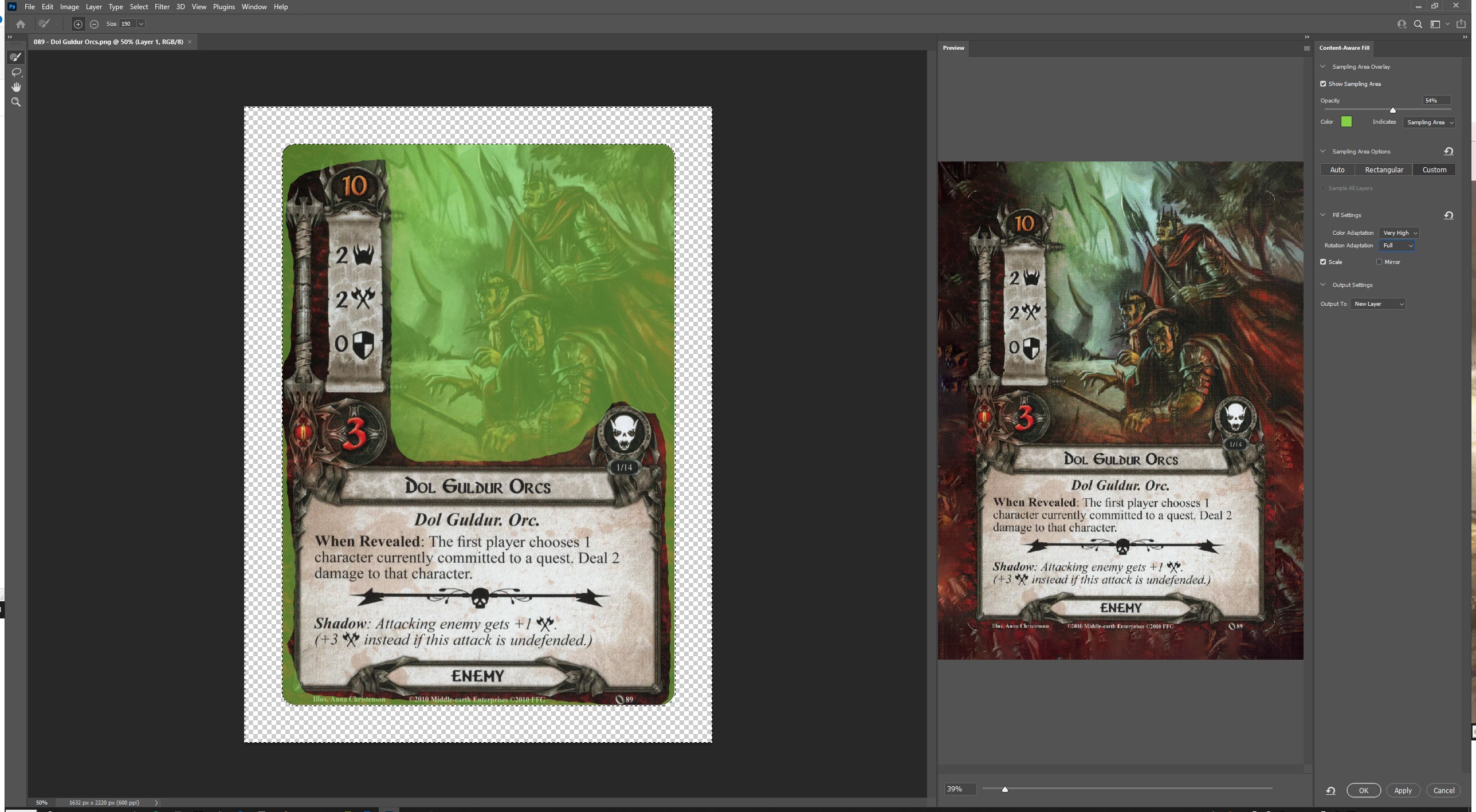
Task: Click the Home icon in options bar
Action: (x=21, y=24)
